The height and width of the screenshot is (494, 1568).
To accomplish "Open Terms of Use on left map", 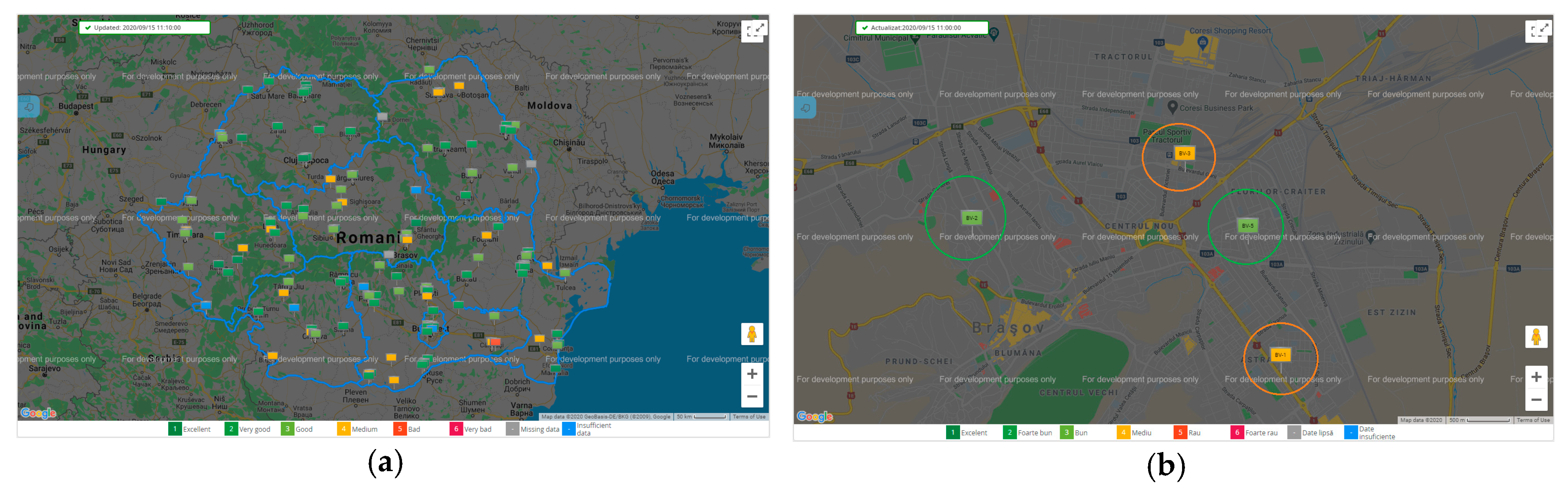I will (x=749, y=417).
